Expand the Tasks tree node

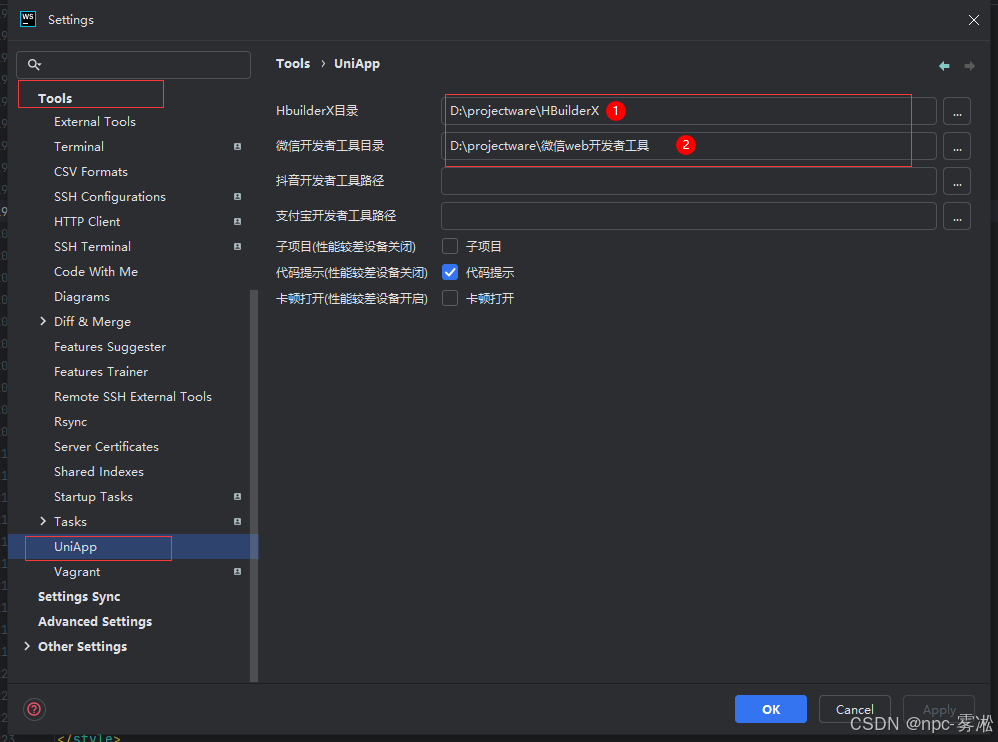(43, 521)
